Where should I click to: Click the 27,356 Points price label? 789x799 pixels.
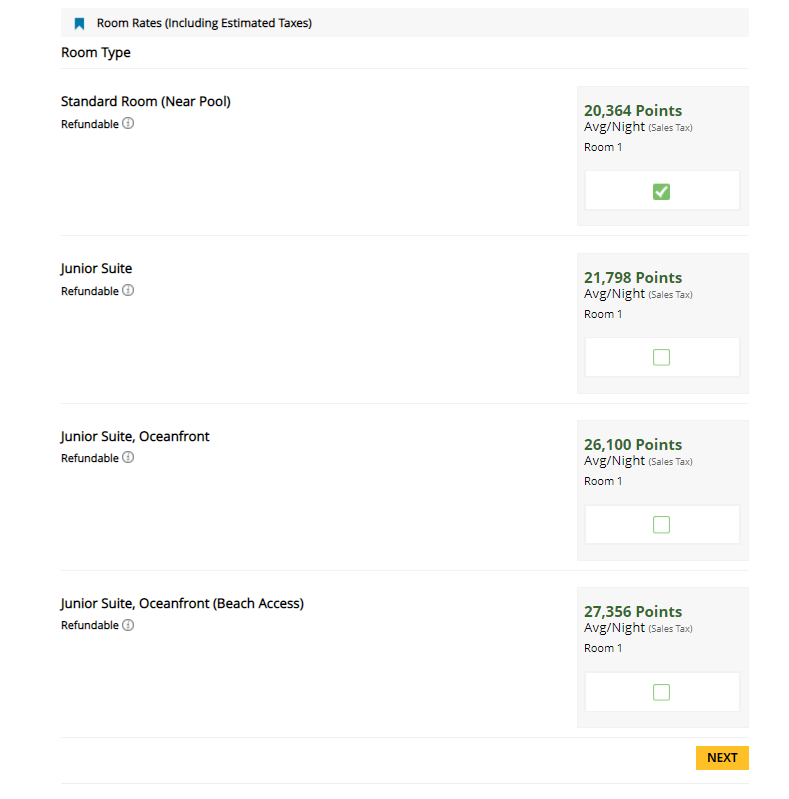coord(633,611)
